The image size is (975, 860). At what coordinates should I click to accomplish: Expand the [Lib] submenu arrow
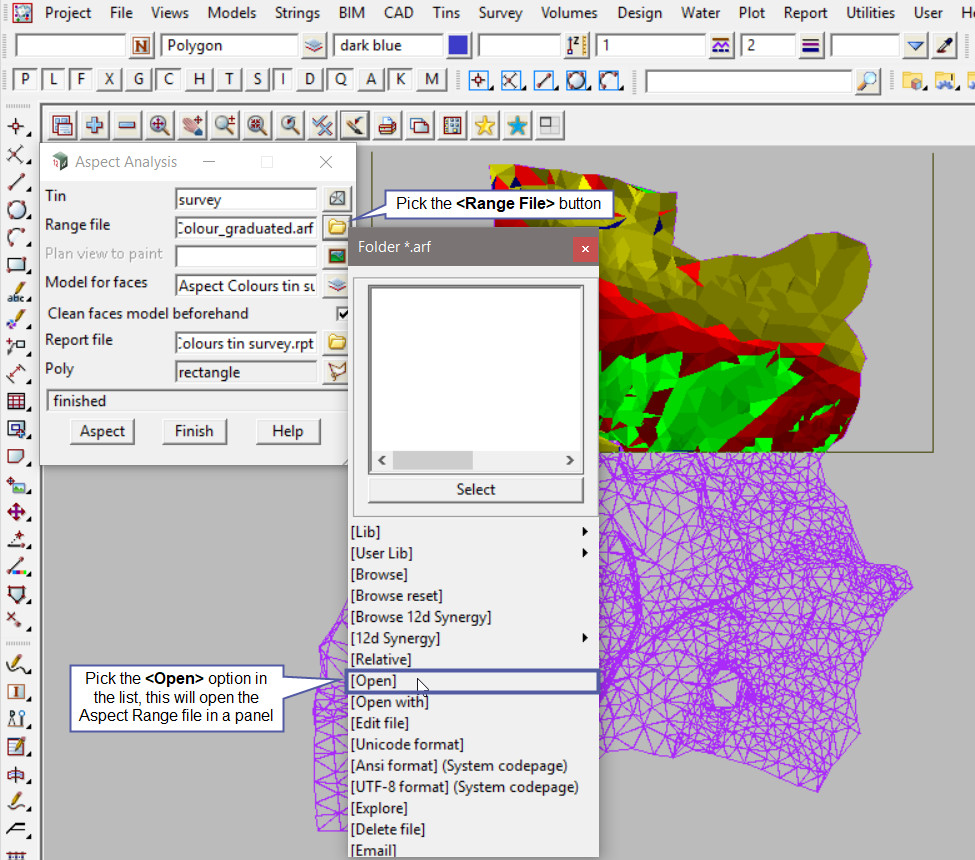click(x=585, y=532)
